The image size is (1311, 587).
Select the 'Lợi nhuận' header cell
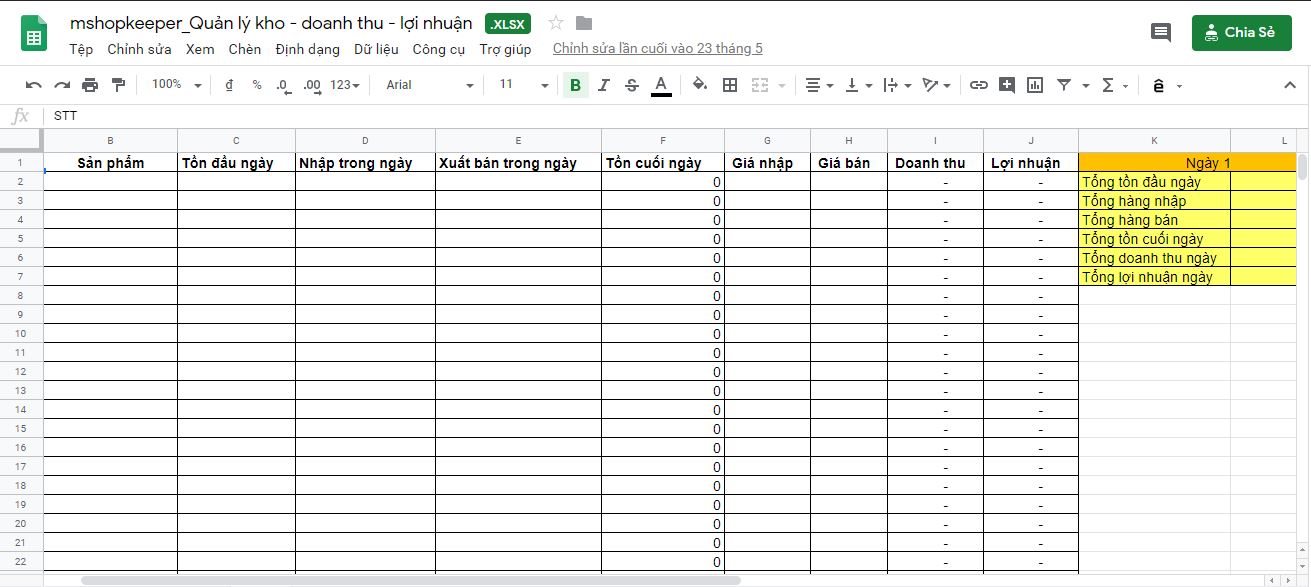(x=1031, y=163)
